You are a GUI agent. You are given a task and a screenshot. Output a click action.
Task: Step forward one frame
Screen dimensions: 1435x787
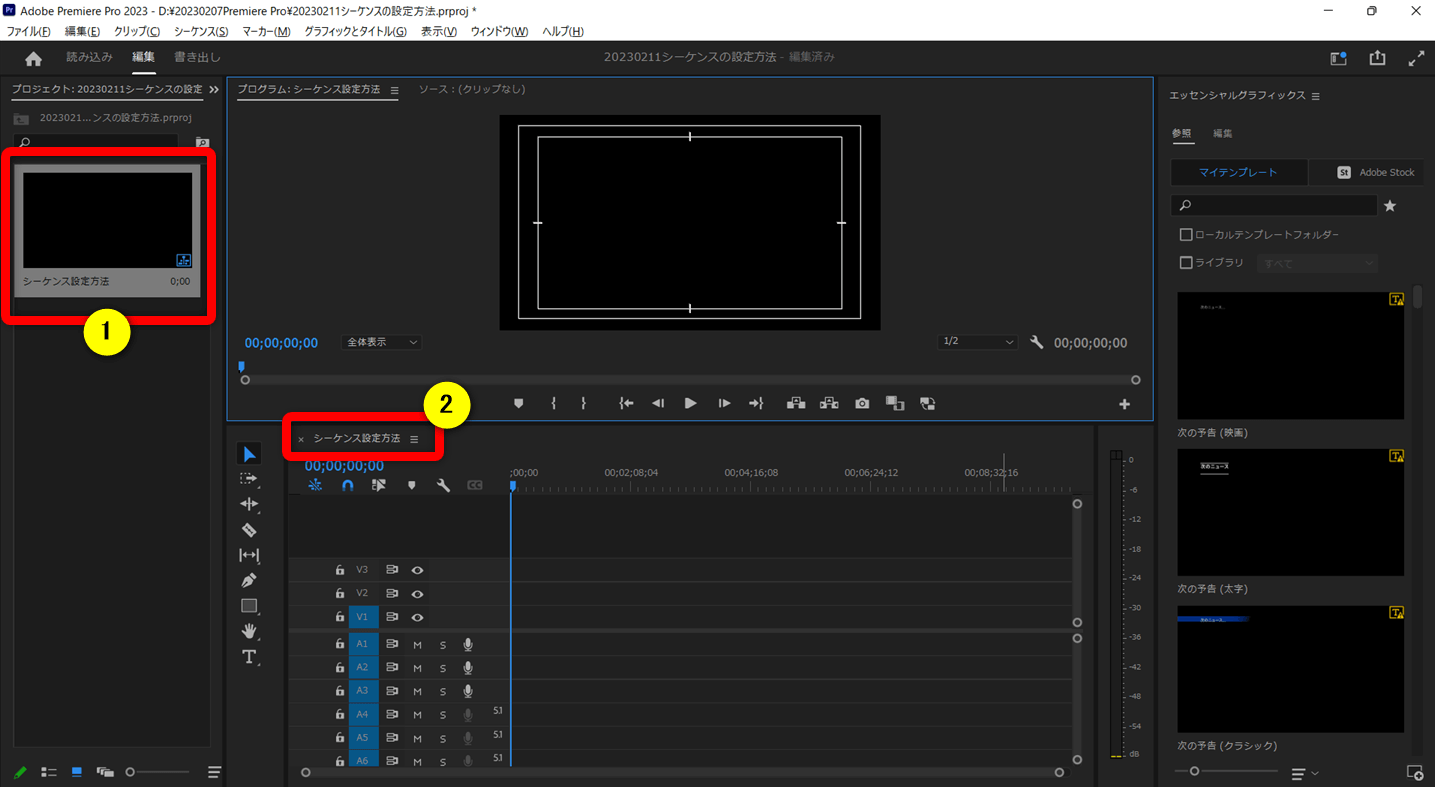724,403
